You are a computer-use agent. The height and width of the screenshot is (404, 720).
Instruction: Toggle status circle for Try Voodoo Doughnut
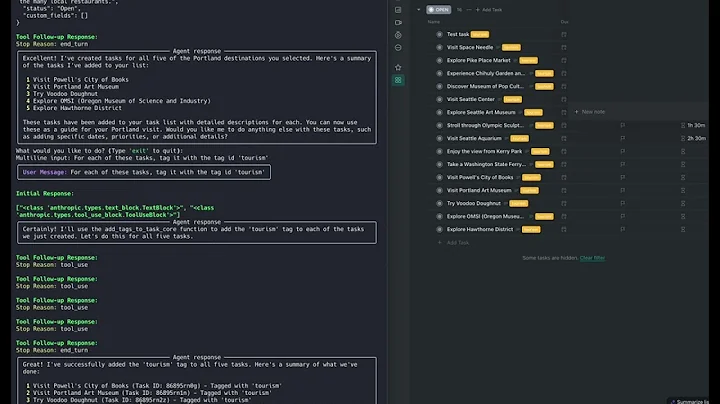(439, 203)
